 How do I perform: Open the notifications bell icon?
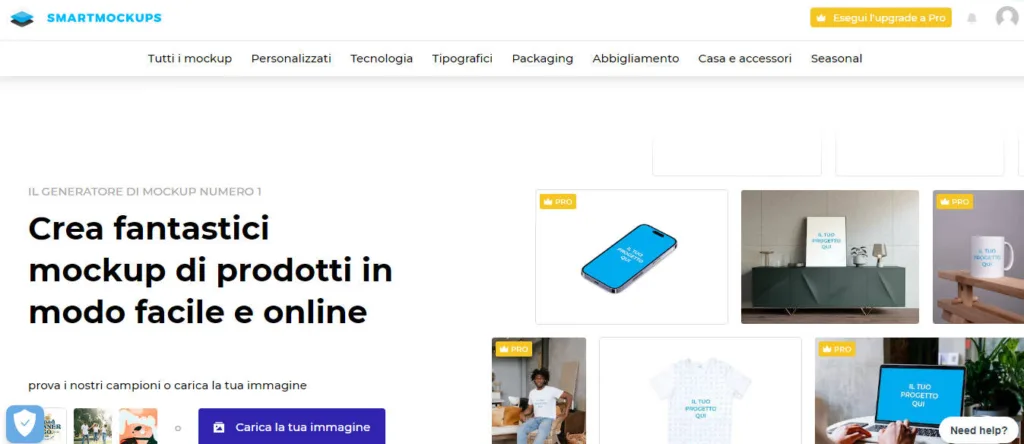tap(972, 18)
